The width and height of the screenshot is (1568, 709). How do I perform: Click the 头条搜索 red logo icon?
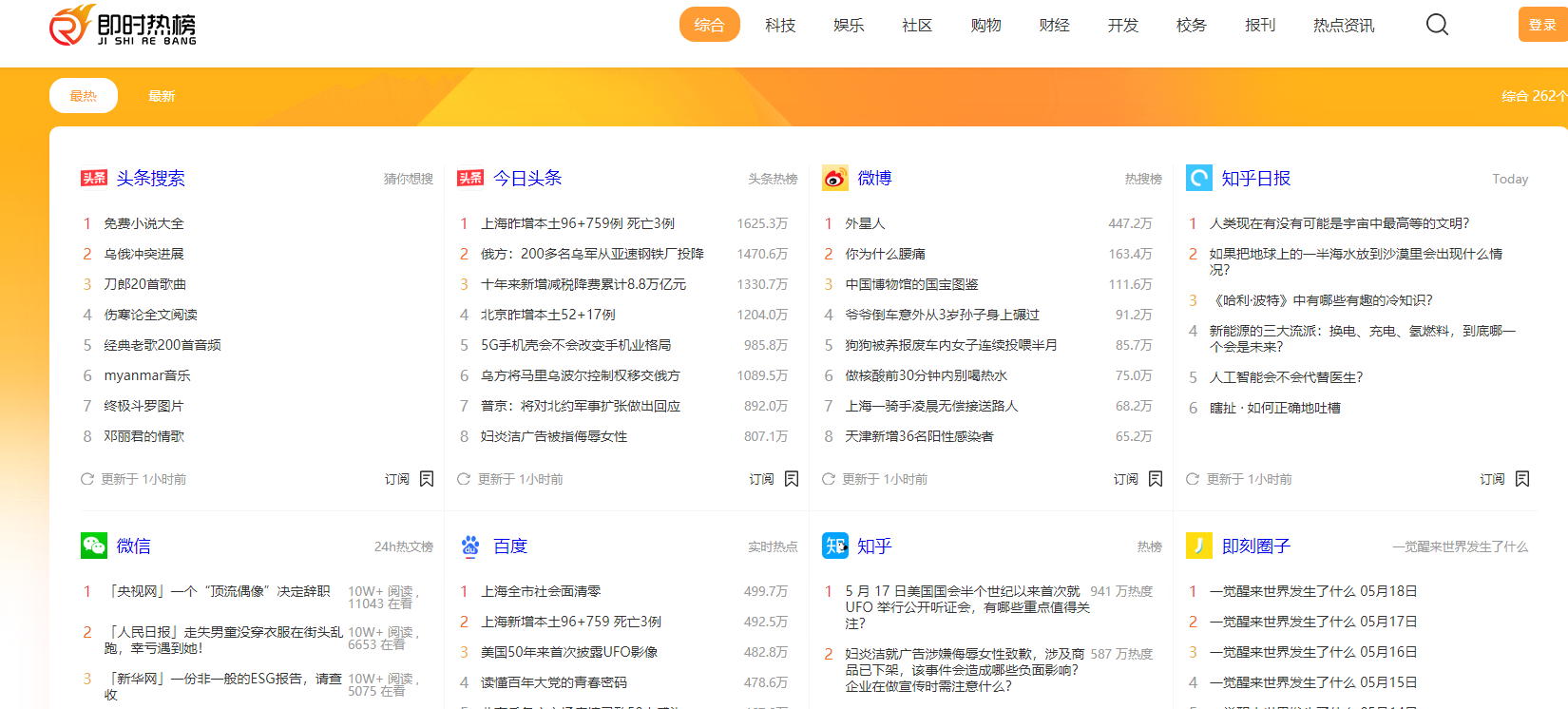pyautogui.click(x=94, y=178)
